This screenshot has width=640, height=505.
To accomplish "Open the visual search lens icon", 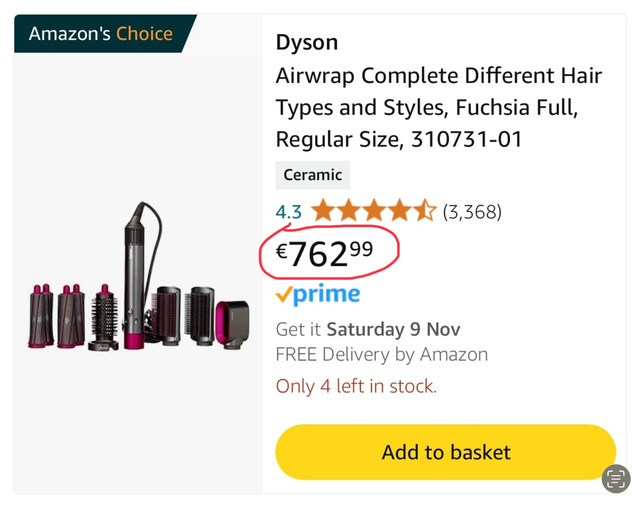I will pyautogui.click(x=616, y=478).
